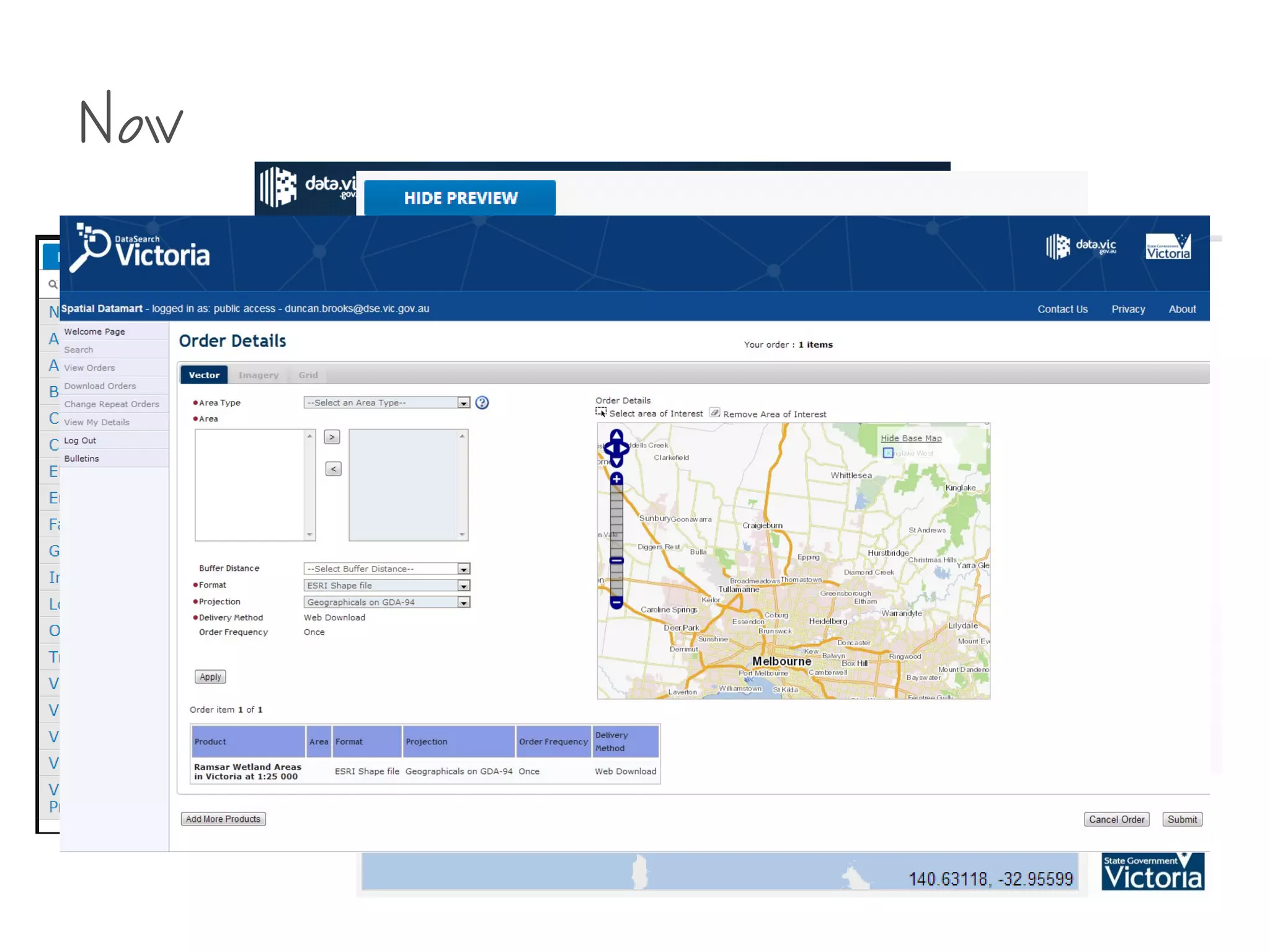Click the Area Type help question icon
This screenshot has height=952, width=1270.
click(x=482, y=403)
